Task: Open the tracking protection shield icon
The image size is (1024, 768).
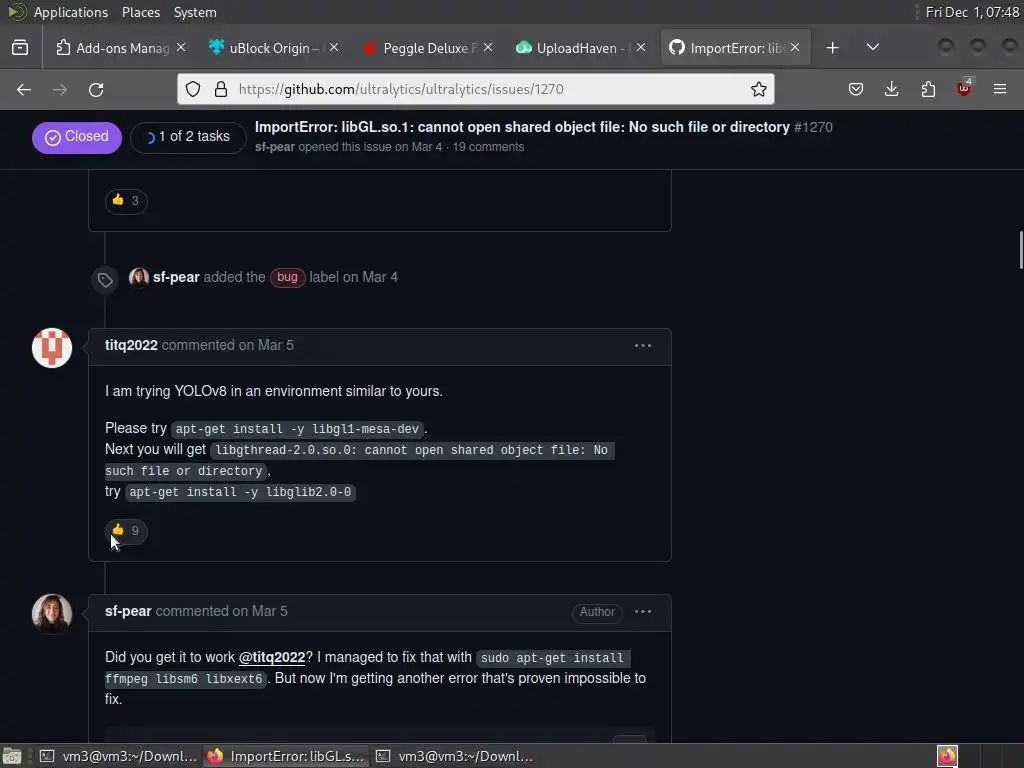Action: click(x=193, y=89)
